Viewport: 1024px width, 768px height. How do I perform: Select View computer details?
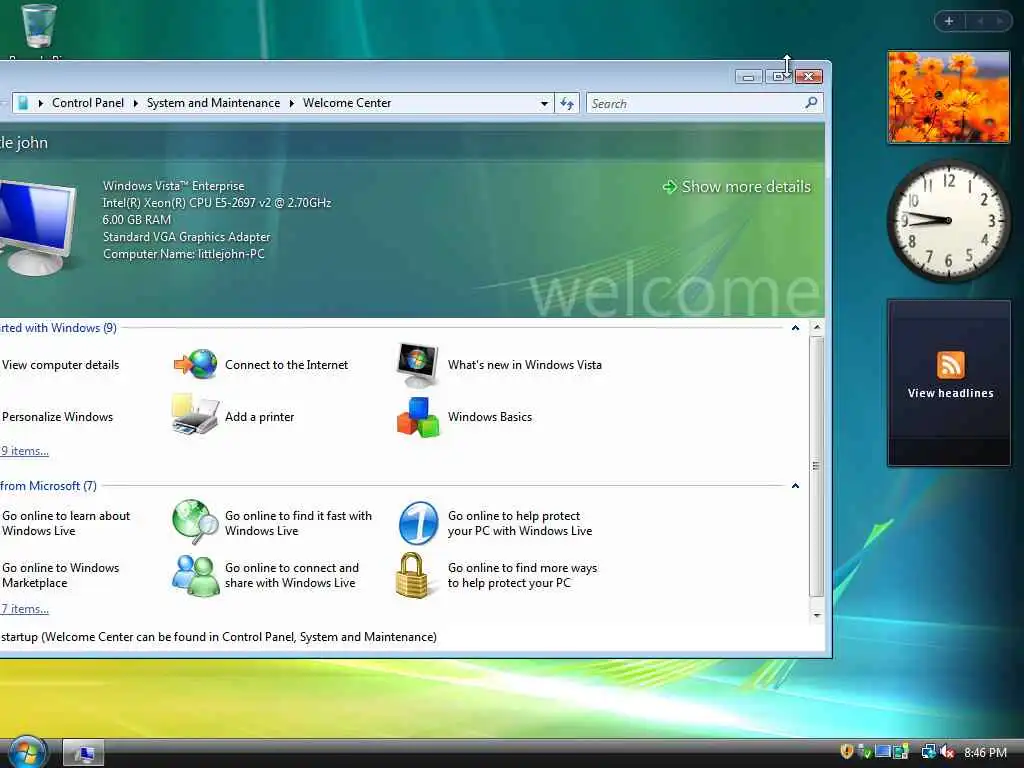coord(60,364)
